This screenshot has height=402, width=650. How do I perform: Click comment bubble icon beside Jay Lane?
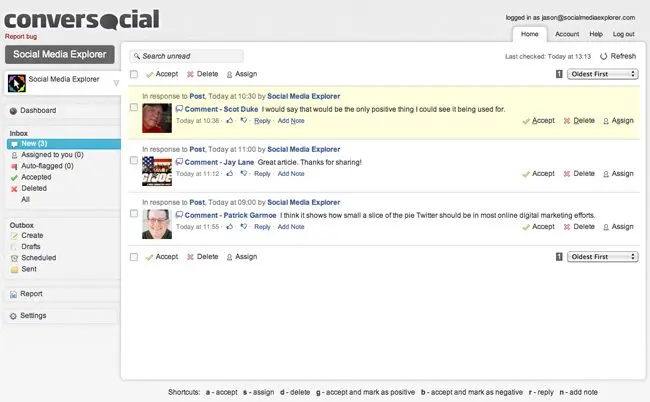pyautogui.click(x=179, y=162)
